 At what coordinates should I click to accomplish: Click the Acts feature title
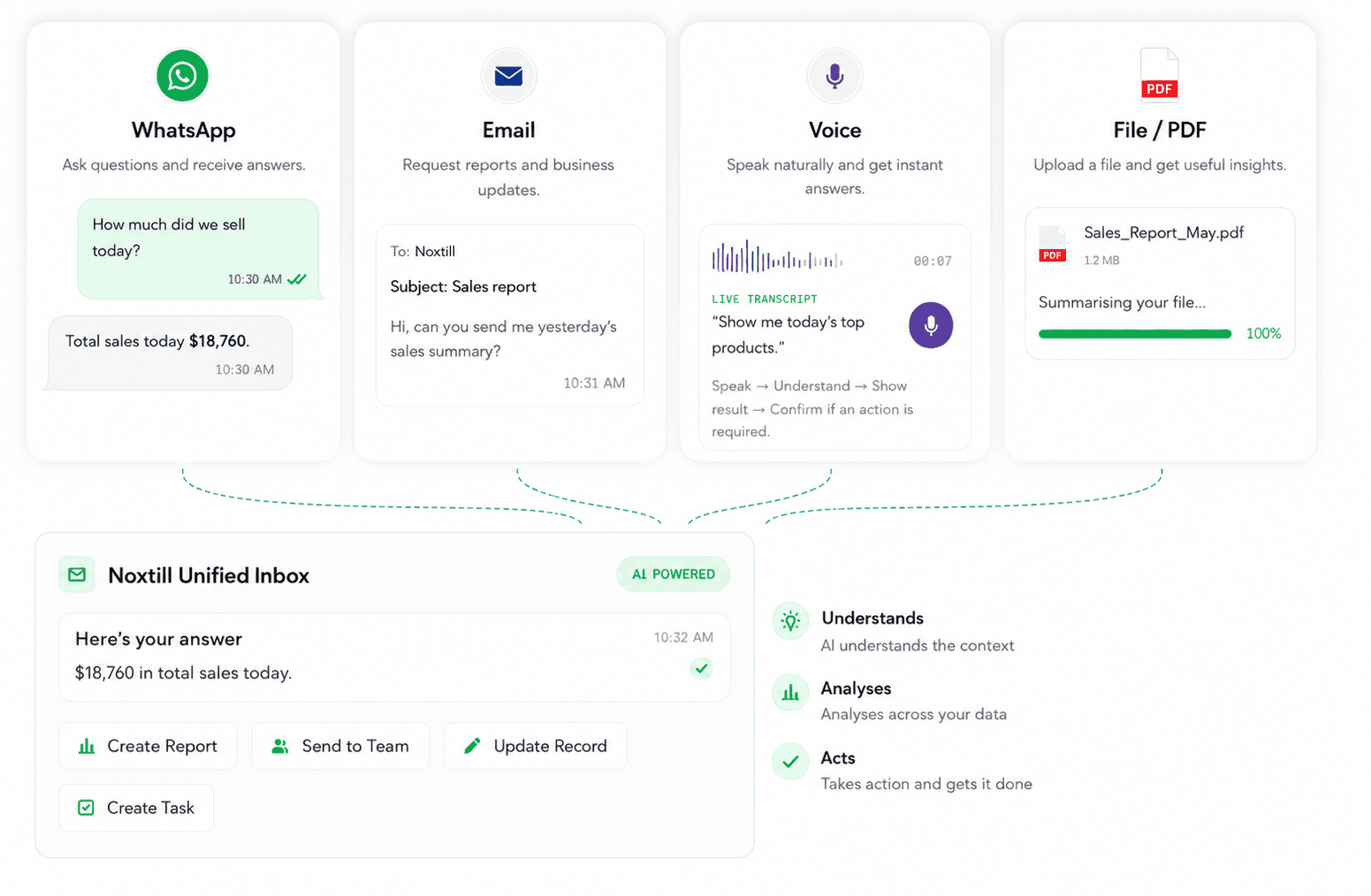(x=838, y=758)
